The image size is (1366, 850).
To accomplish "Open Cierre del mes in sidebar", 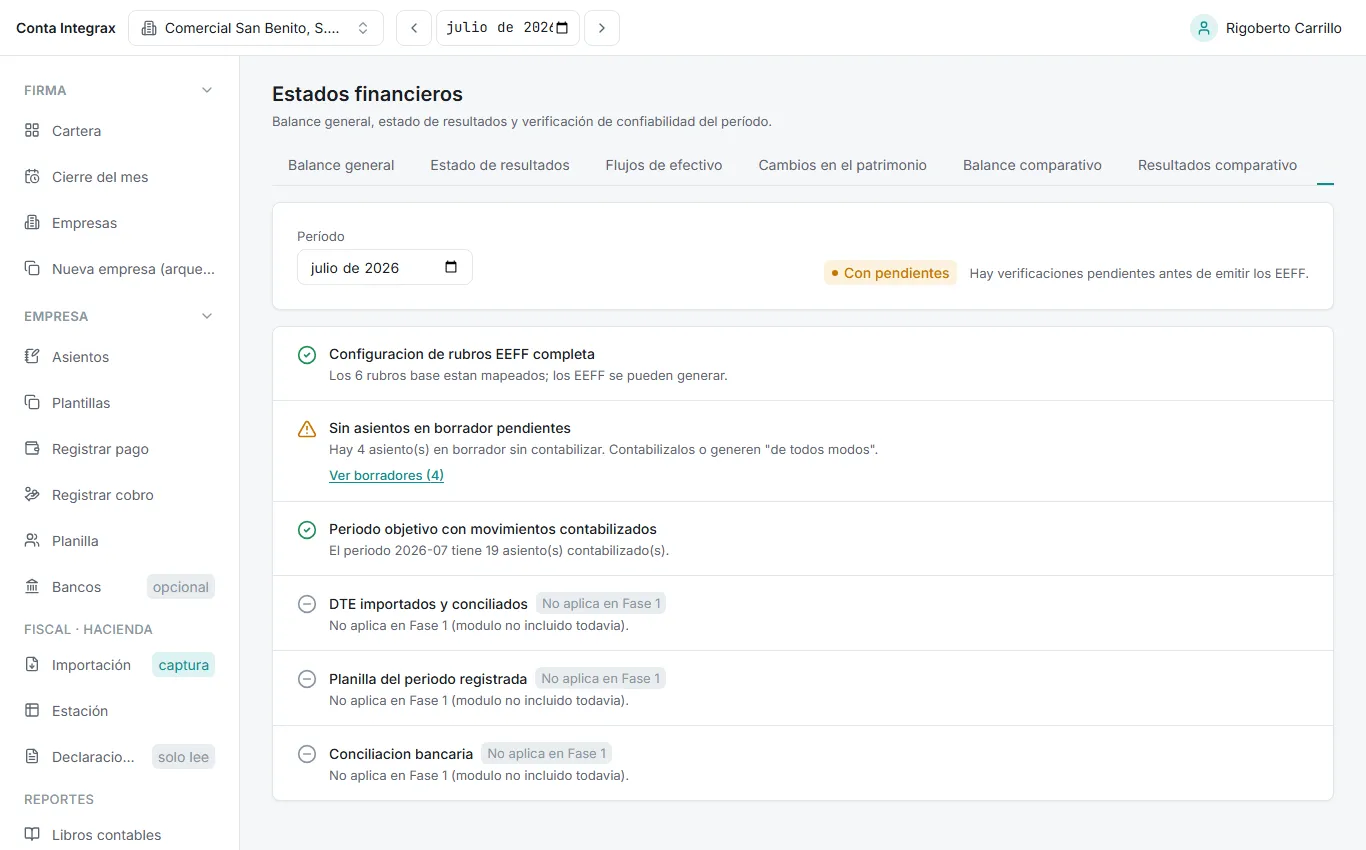I will pos(119,177).
